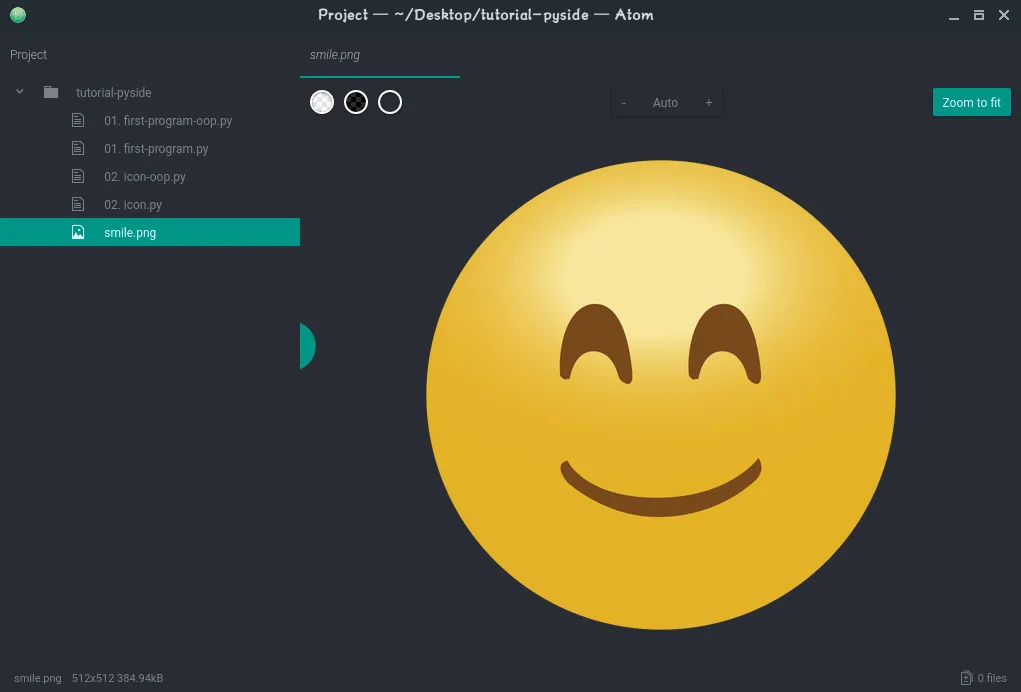Select smile.png in the project tree
The width and height of the screenshot is (1021, 692).
pos(150,232)
